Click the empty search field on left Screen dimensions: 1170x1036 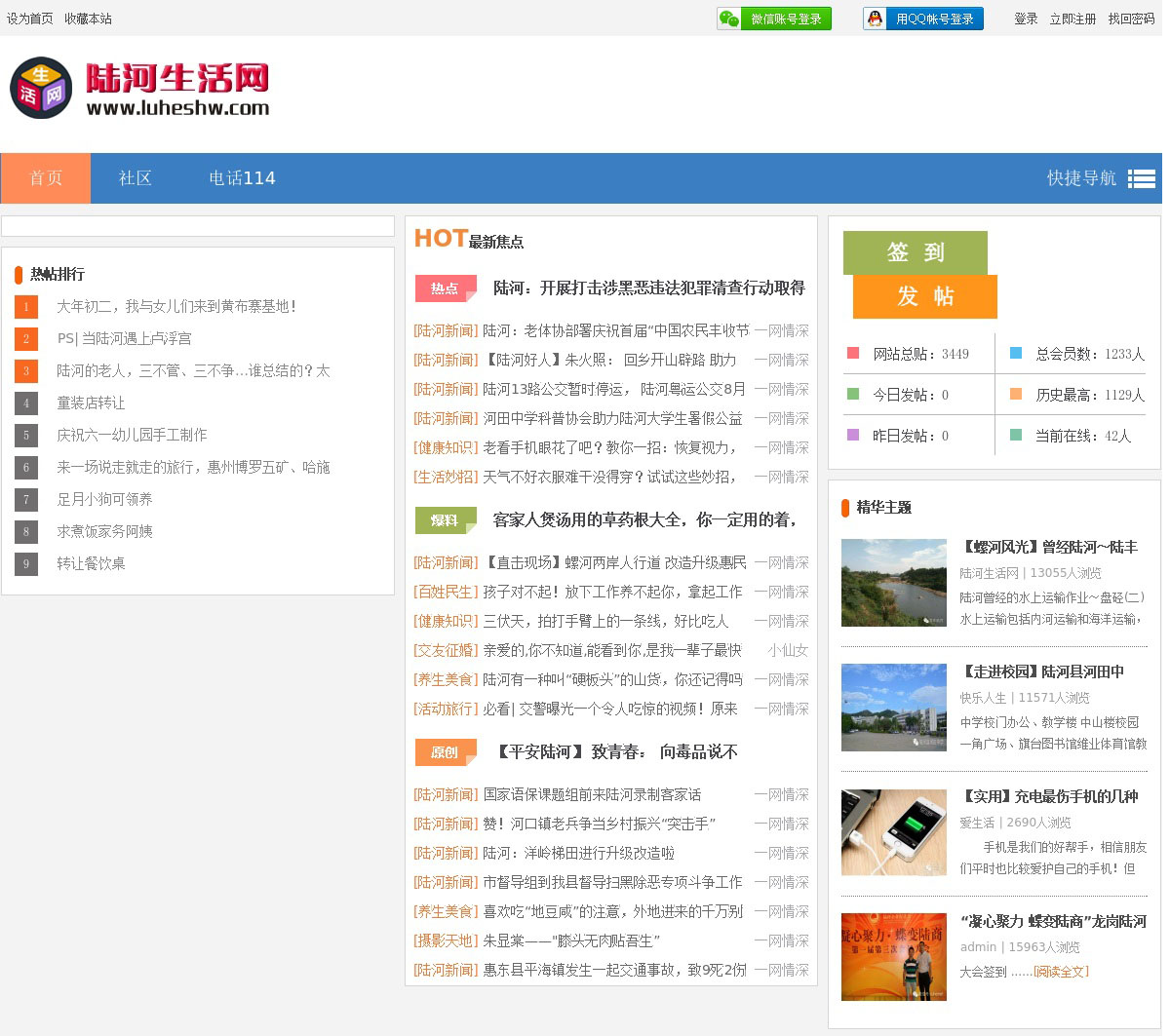(x=198, y=226)
